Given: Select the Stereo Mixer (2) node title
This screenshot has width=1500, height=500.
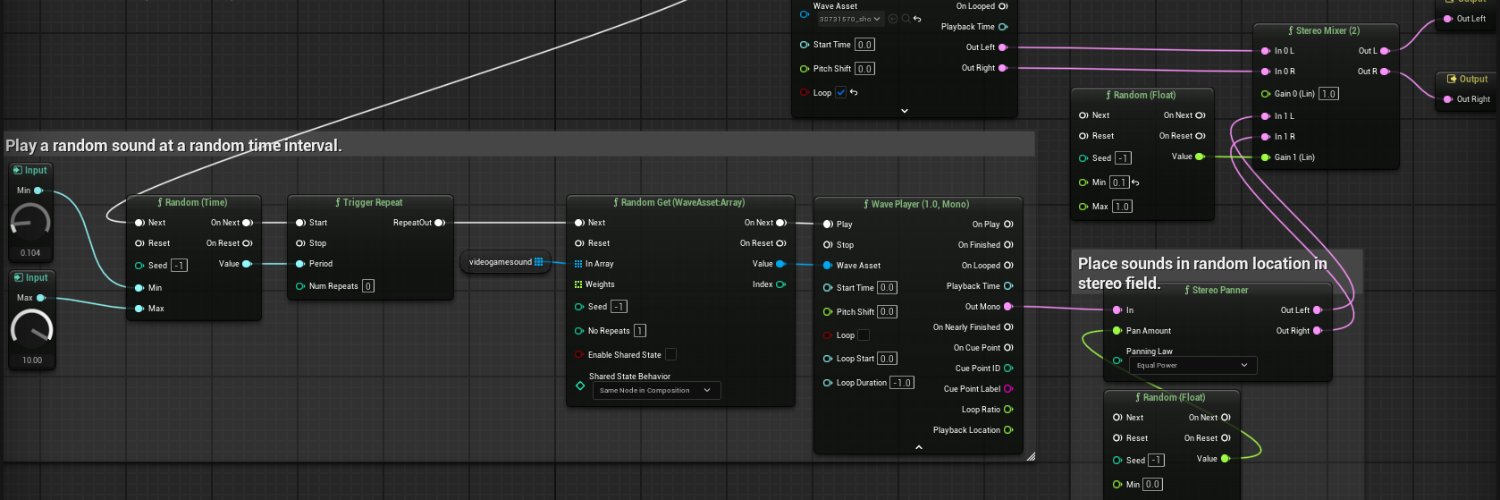Looking at the screenshot, I should [1326, 31].
